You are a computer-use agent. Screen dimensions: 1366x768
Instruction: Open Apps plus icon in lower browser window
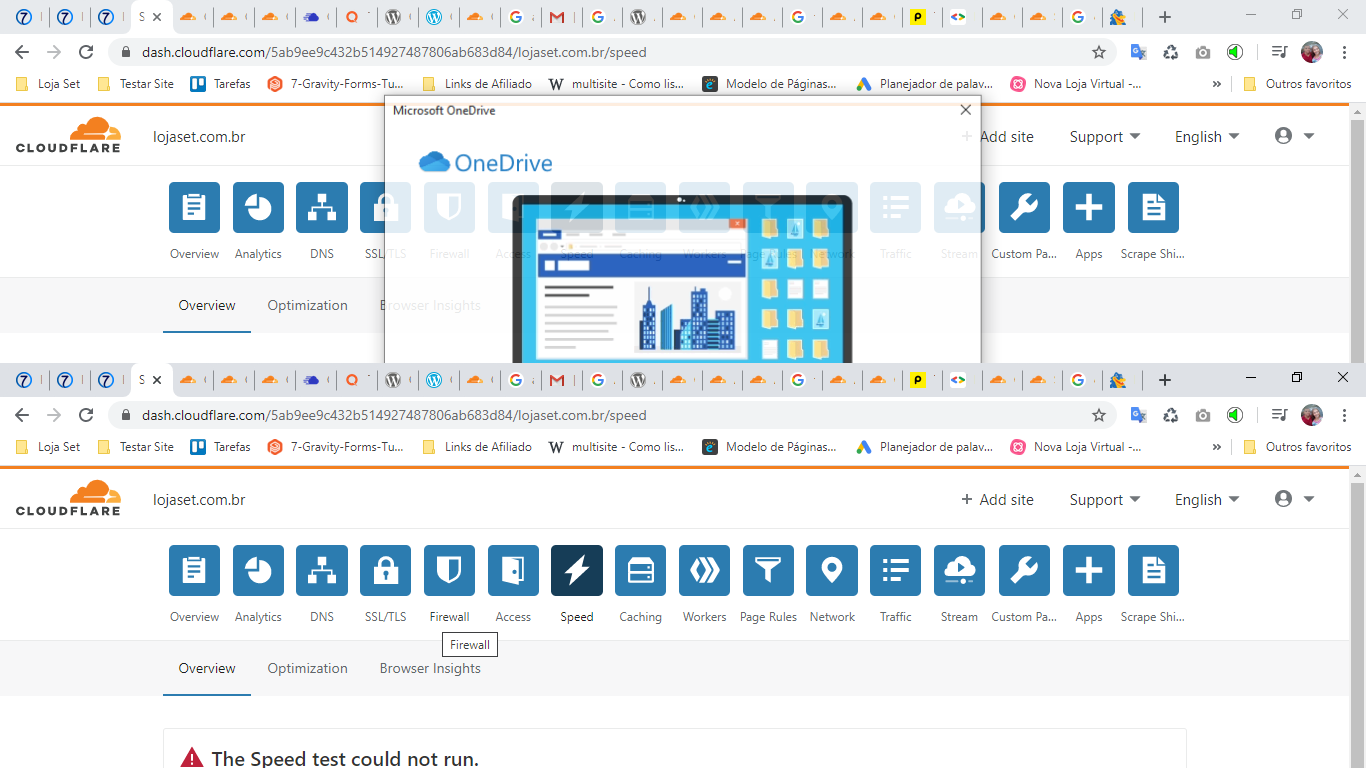(1088, 571)
